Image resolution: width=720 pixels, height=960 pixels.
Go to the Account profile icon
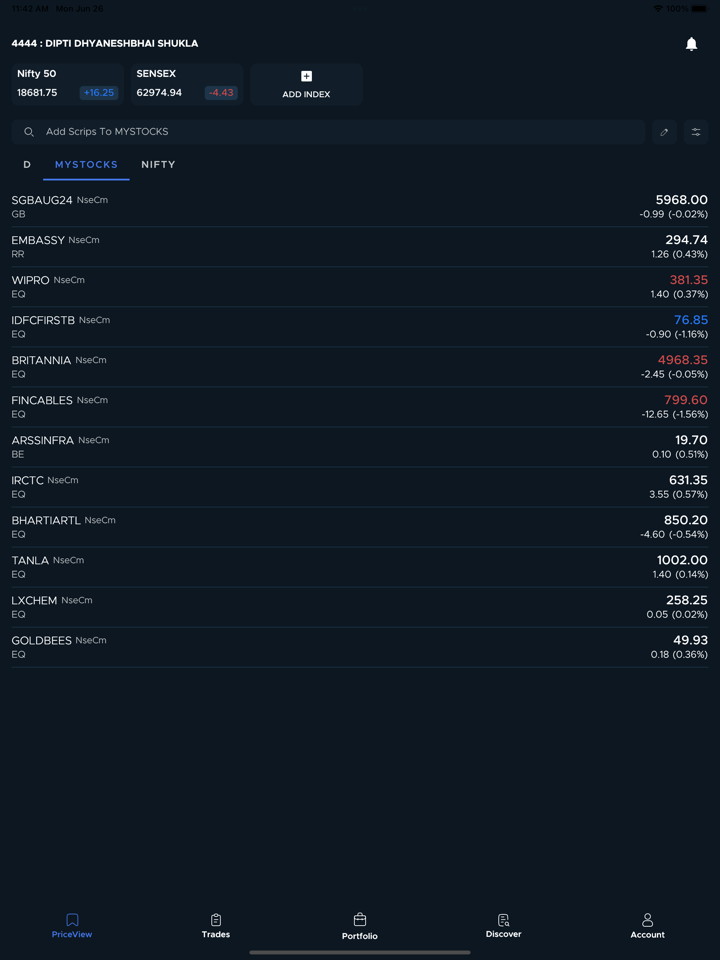click(647, 920)
